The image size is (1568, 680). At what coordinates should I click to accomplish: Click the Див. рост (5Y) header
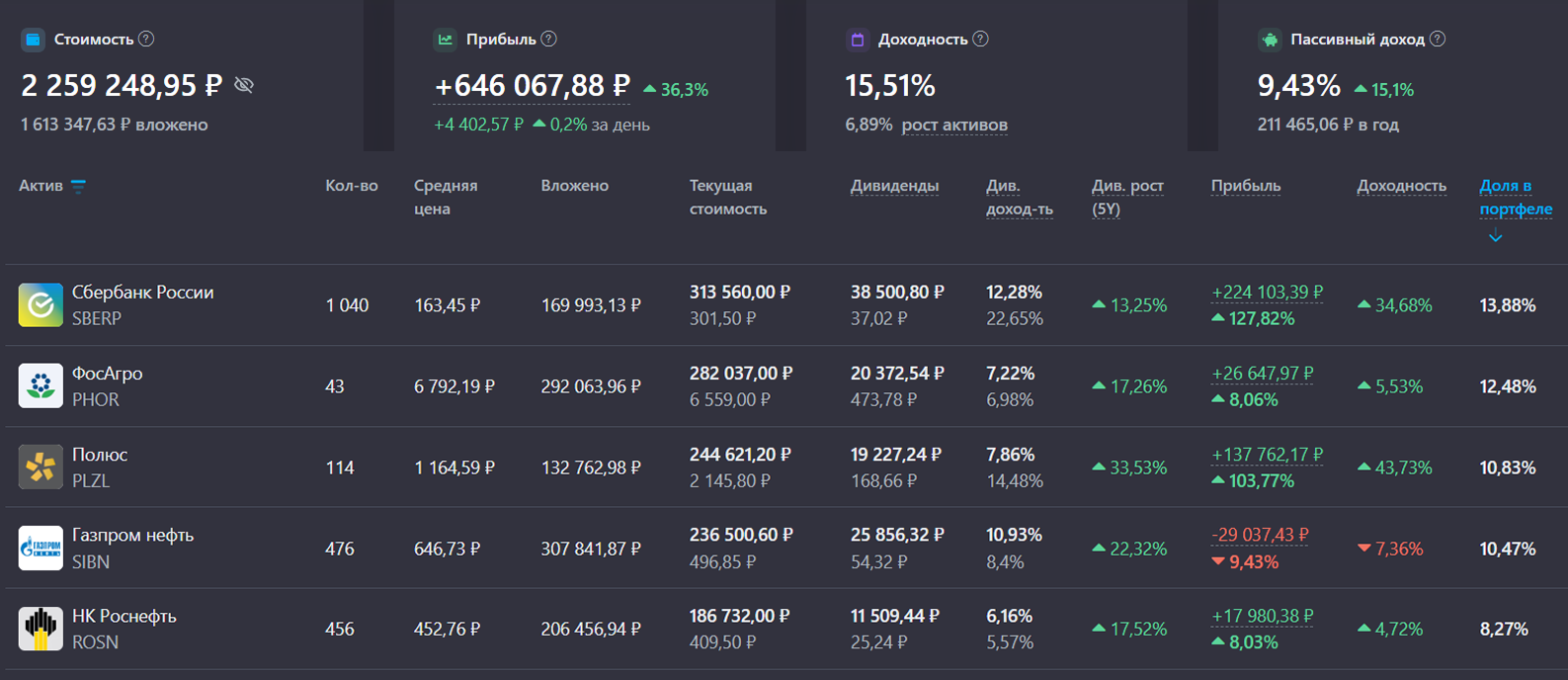[x=1126, y=197]
